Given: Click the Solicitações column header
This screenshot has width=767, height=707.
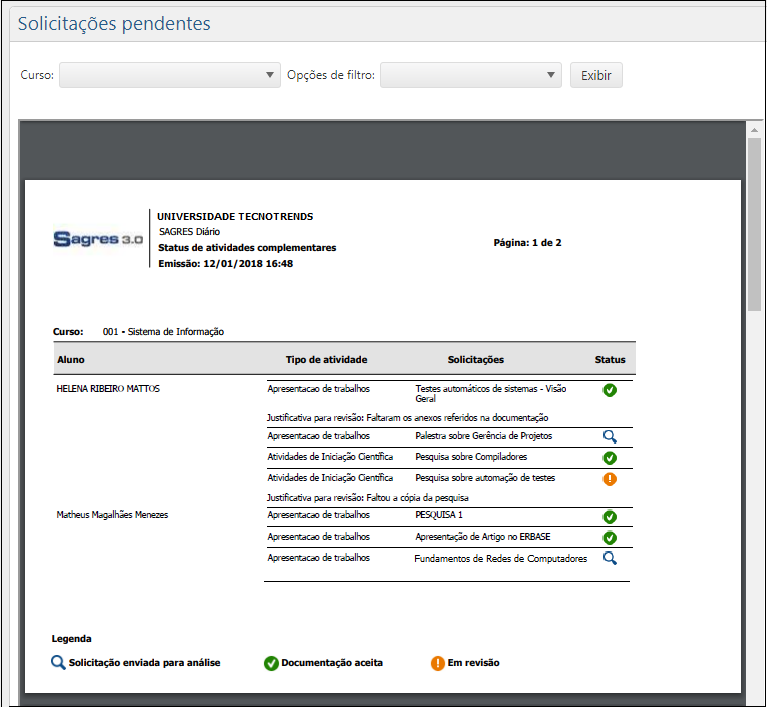Looking at the screenshot, I should click(x=476, y=360).
